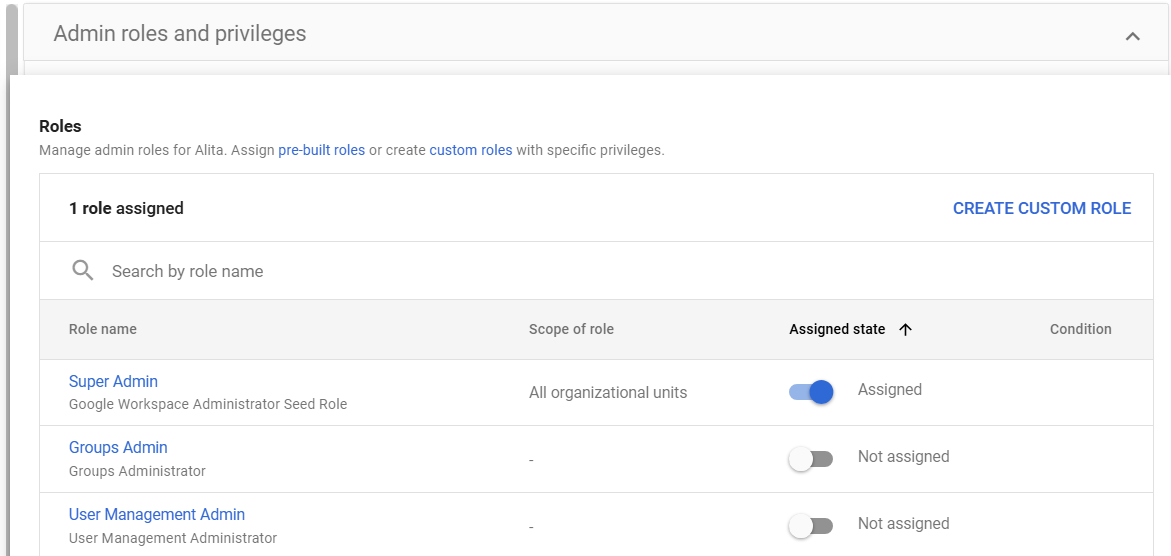Turn on User Management Admin toggle
The width and height of the screenshot is (1171, 556).
coord(811,526)
